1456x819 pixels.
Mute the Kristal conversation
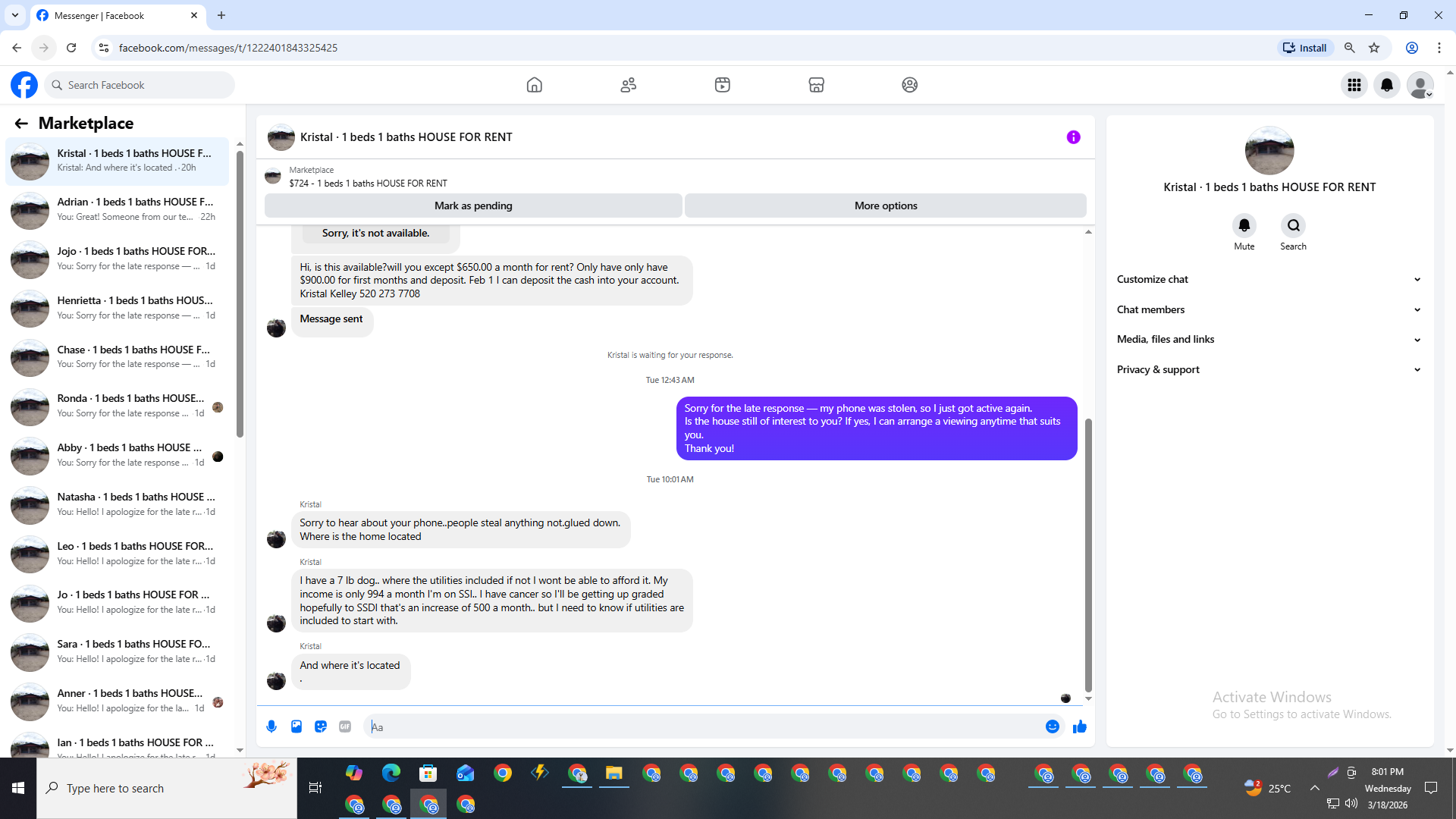coord(1244,226)
